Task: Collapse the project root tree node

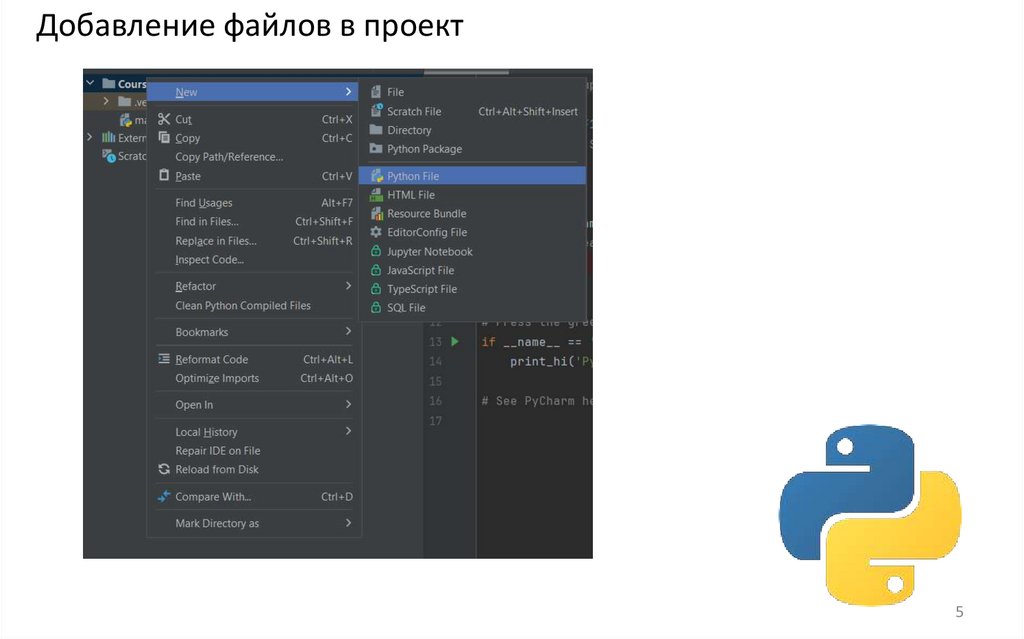Action: [x=90, y=83]
